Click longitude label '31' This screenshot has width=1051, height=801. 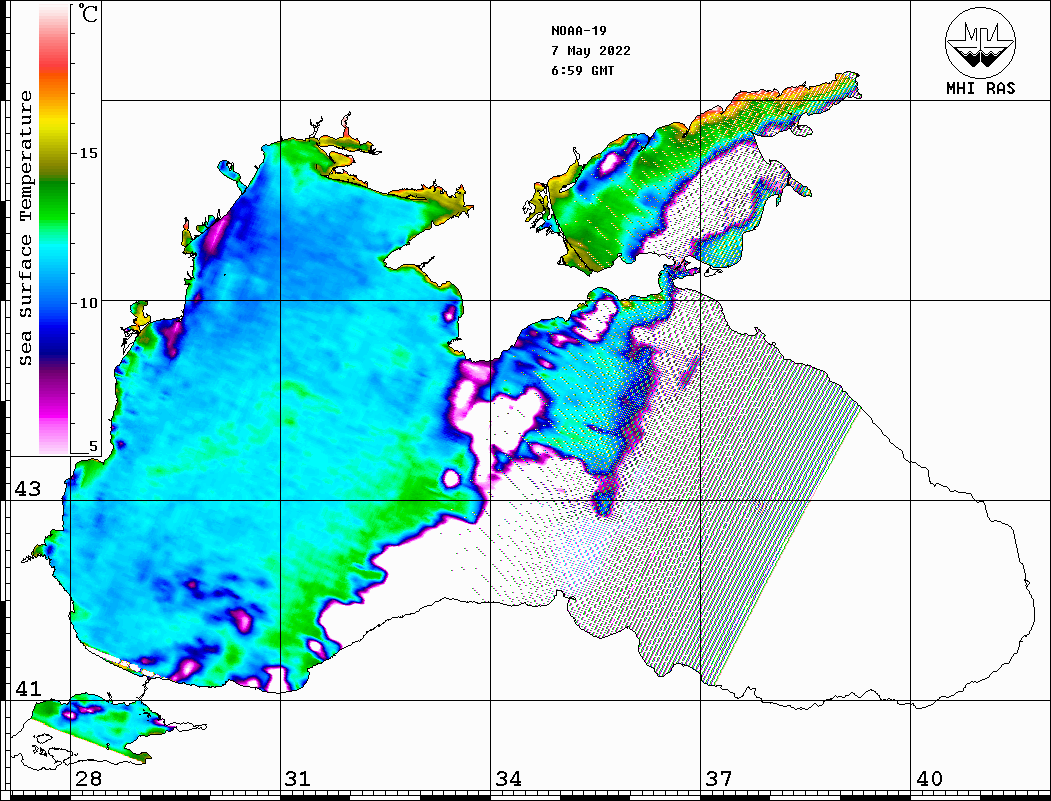tap(298, 778)
